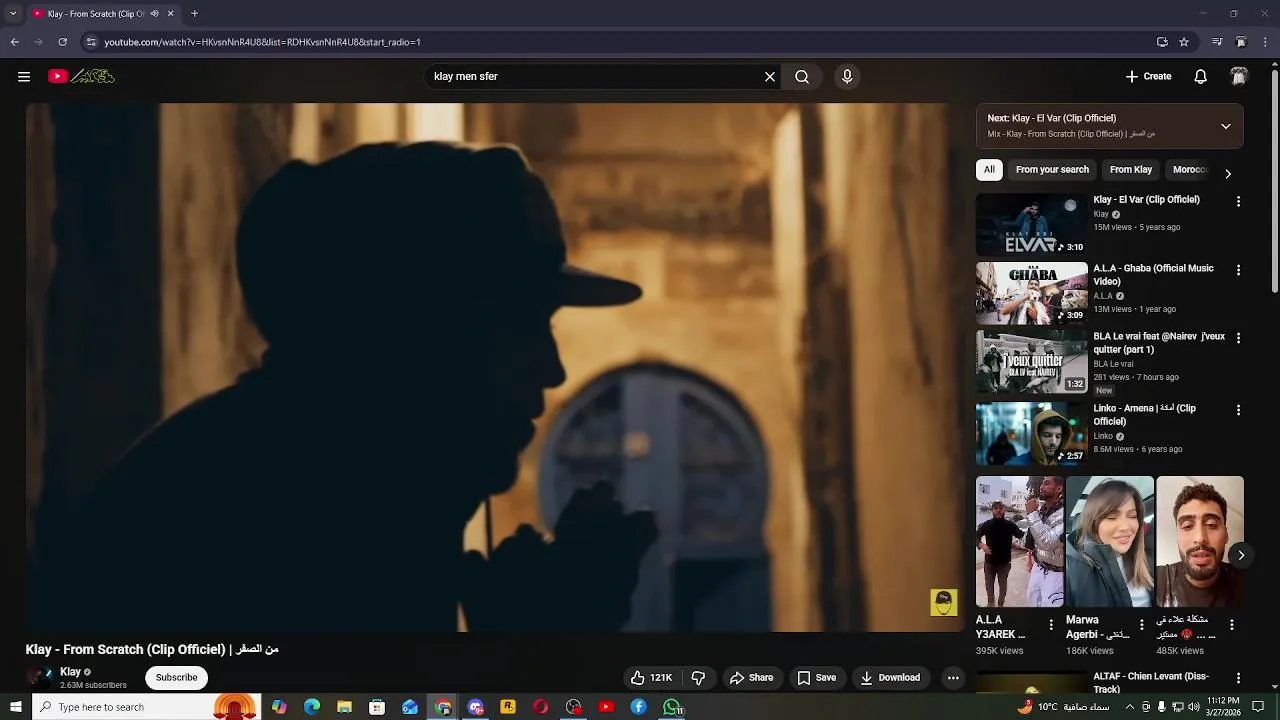1280x720 pixels.
Task: Open the account avatar menu
Action: pyautogui.click(x=1239, y=76)
